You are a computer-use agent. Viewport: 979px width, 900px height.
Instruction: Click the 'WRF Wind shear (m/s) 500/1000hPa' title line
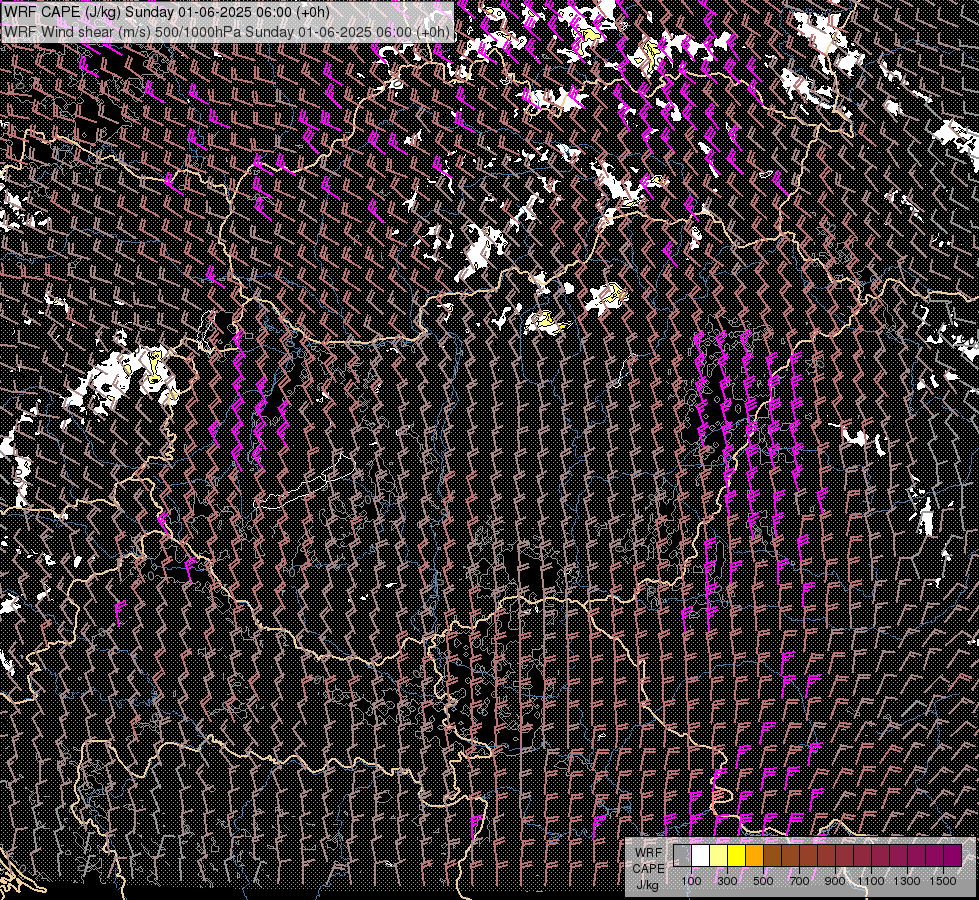point(226,32)
